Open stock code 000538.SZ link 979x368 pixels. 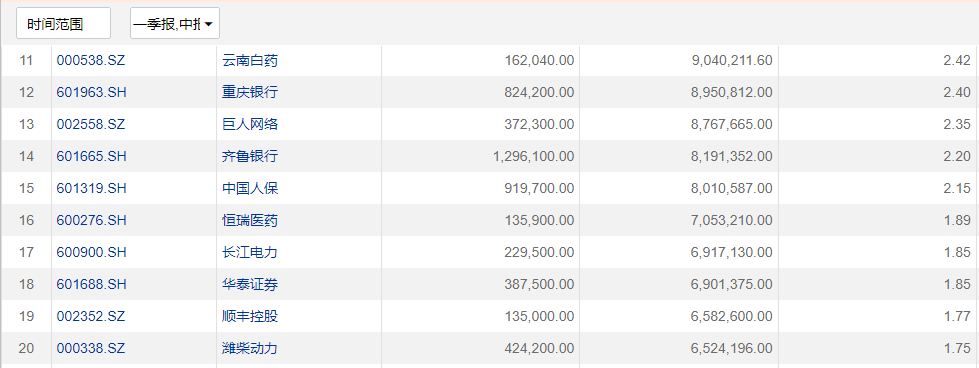[91, 61]
